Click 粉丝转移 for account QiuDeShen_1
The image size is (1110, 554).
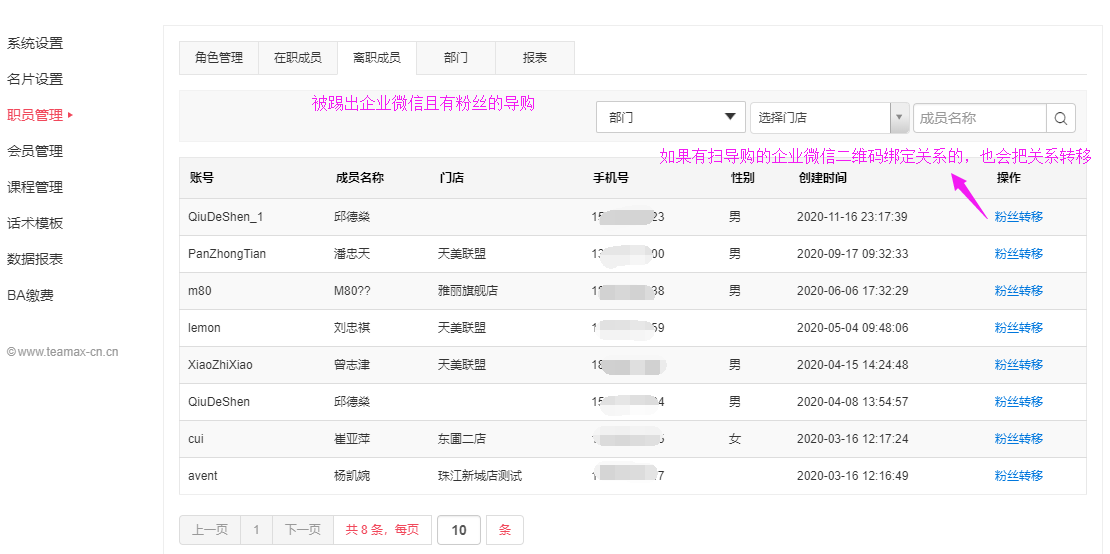1018,217
